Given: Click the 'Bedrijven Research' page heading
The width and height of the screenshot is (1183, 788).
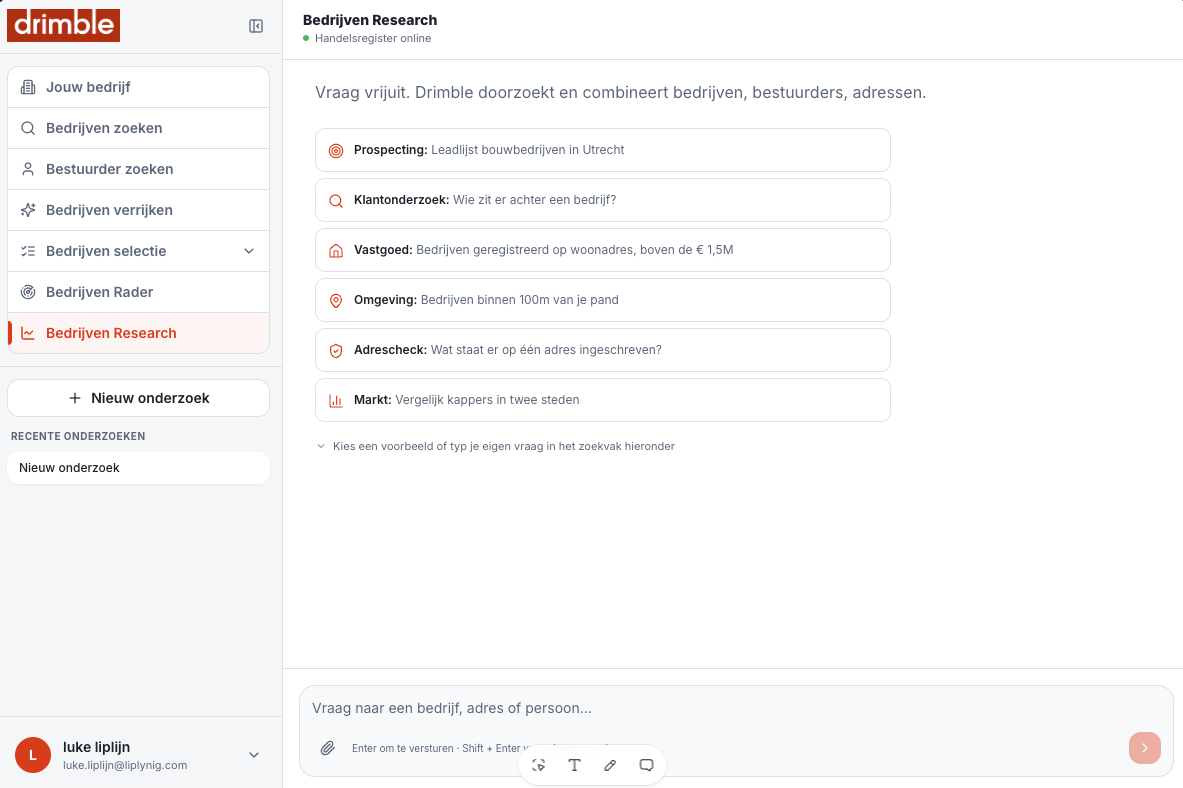Looking at the screenshot, I should click(x=370, y=20).
